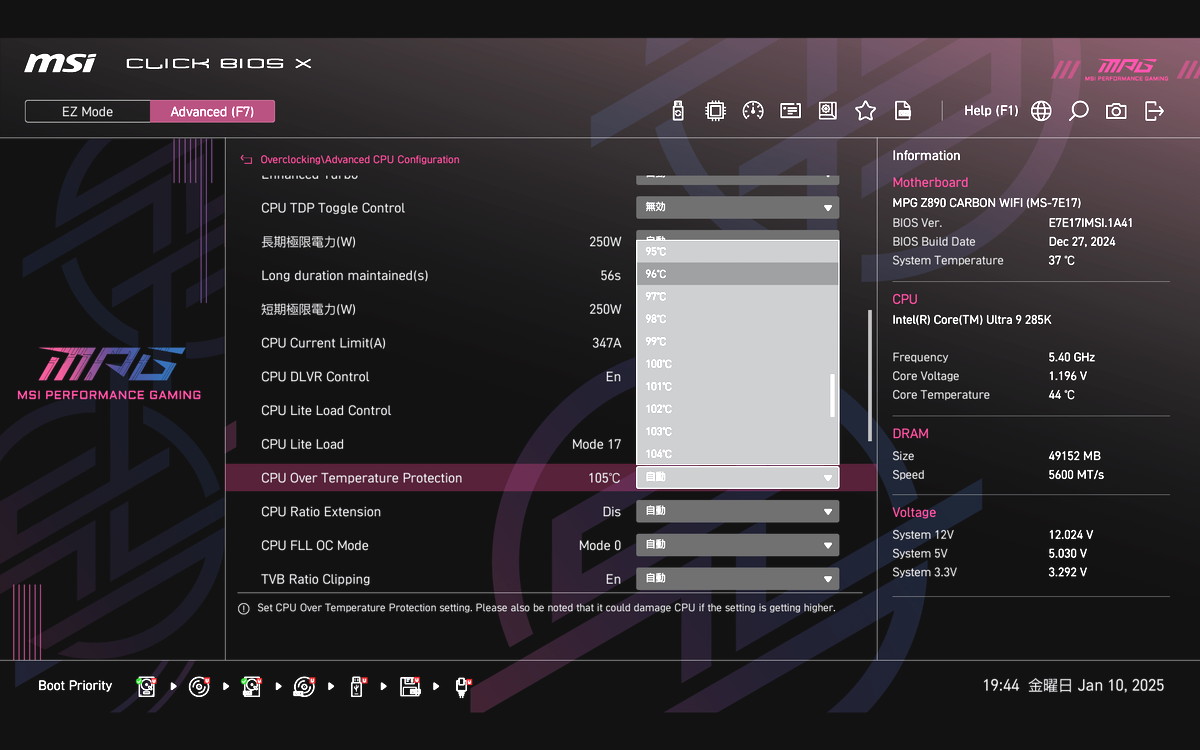The width and height of the screenshot is (1200, 750).
Task: Select optical drive with tray, fourth boot device
Action: 304,686
